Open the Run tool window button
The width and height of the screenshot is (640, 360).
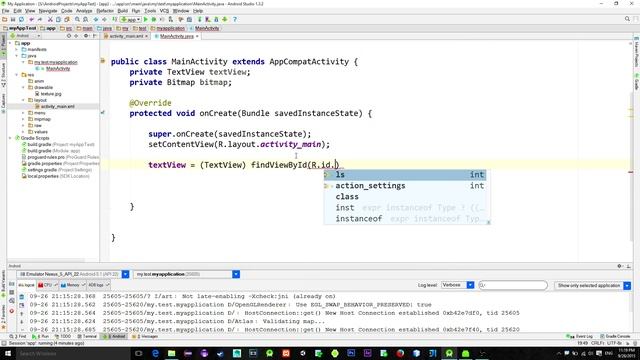pyautogui.click(x=41, y=336)
